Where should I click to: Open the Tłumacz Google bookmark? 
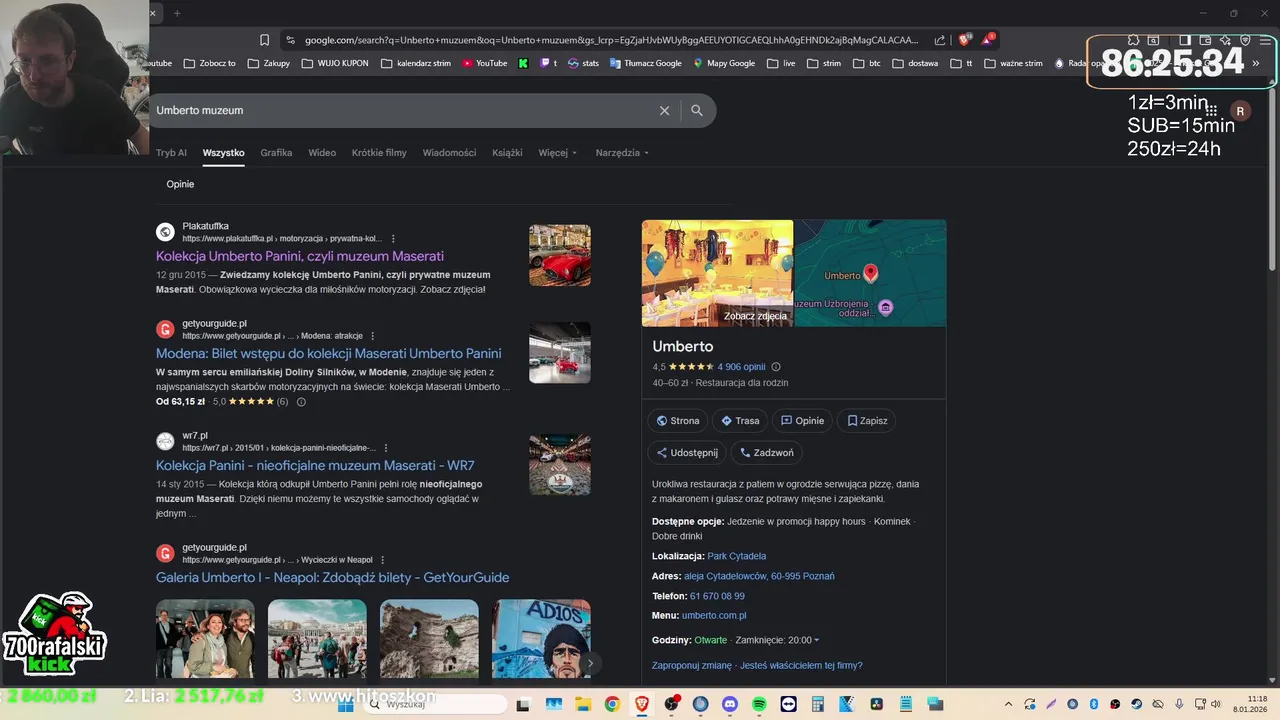click(x=644, y=63)
